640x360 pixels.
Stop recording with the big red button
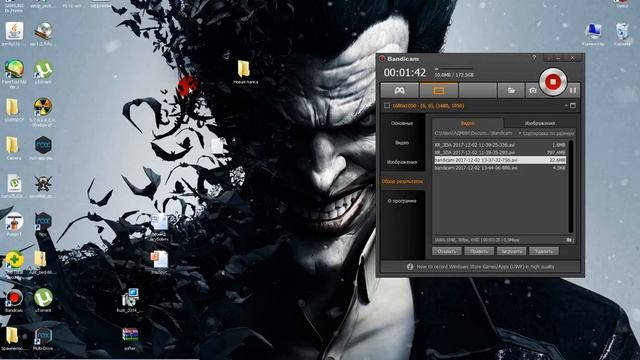click(x=553, y=82)
